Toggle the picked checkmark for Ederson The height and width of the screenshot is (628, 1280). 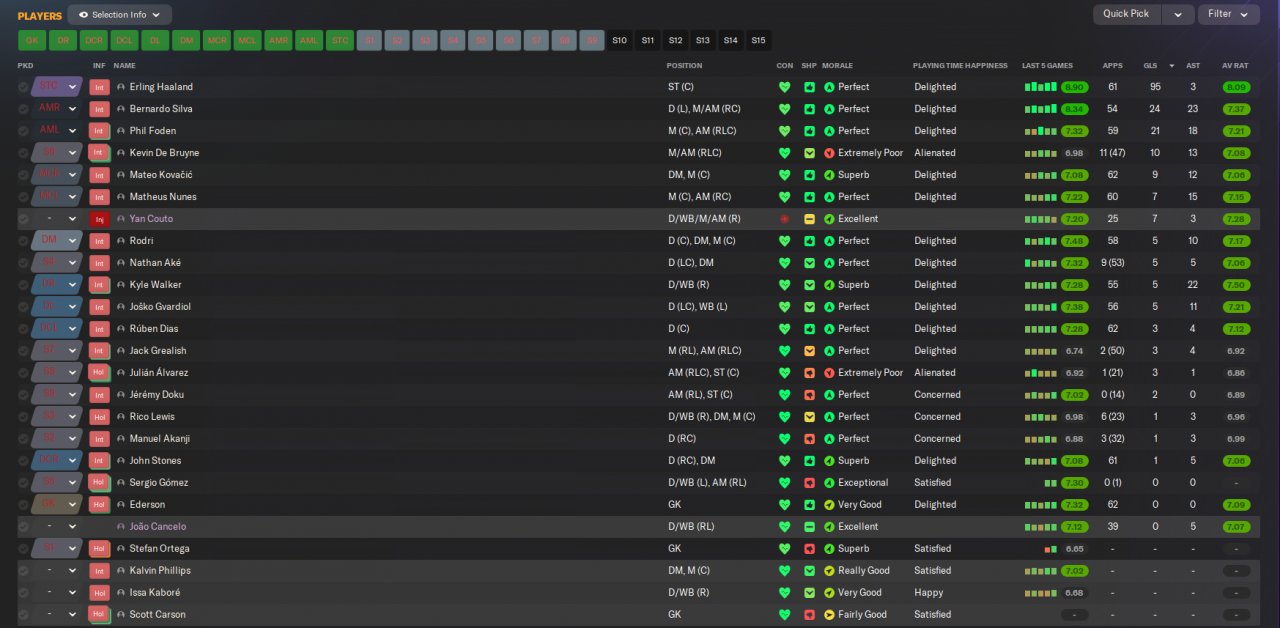coord(23,505)
